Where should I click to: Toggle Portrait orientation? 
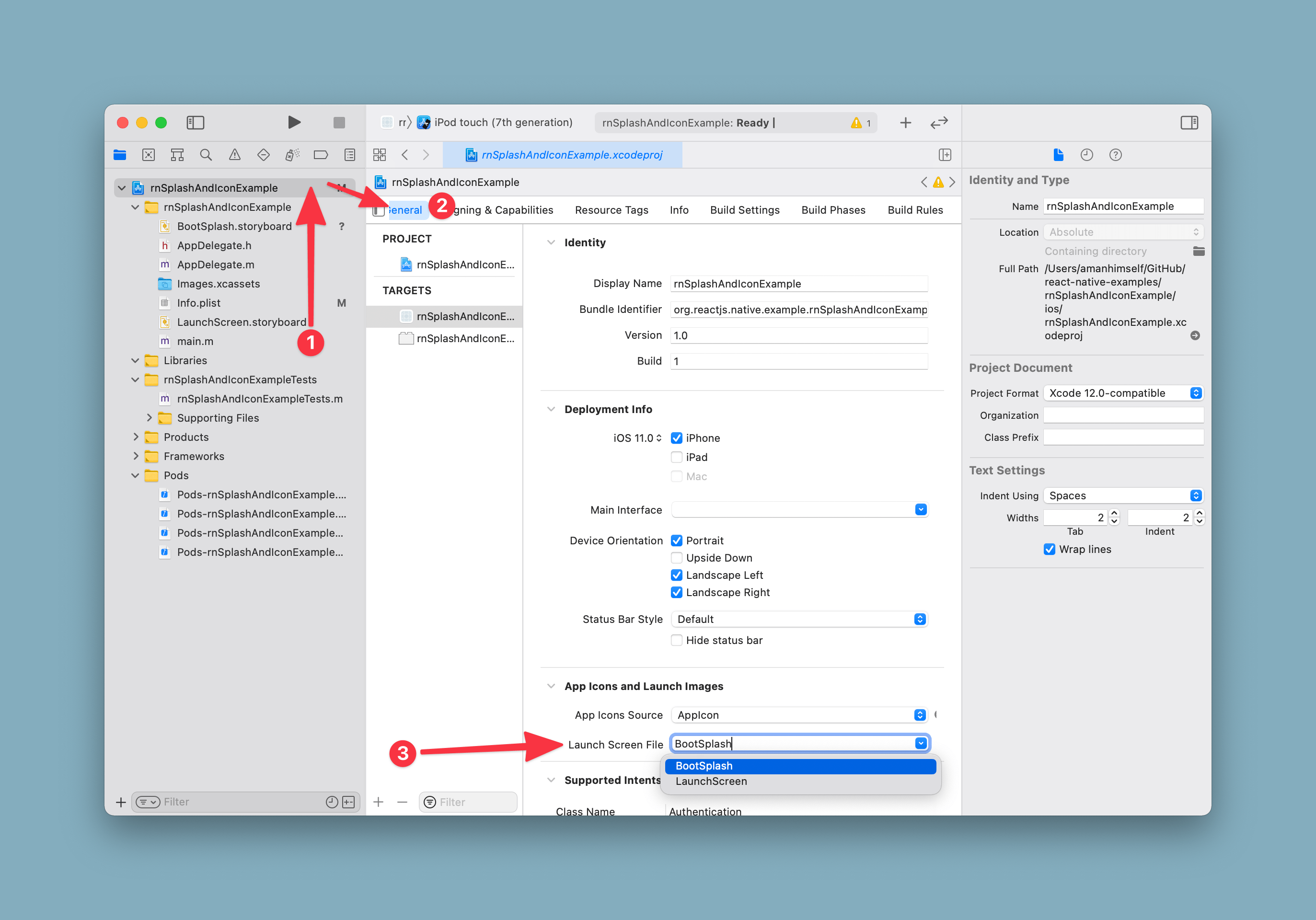coord(676,540)
